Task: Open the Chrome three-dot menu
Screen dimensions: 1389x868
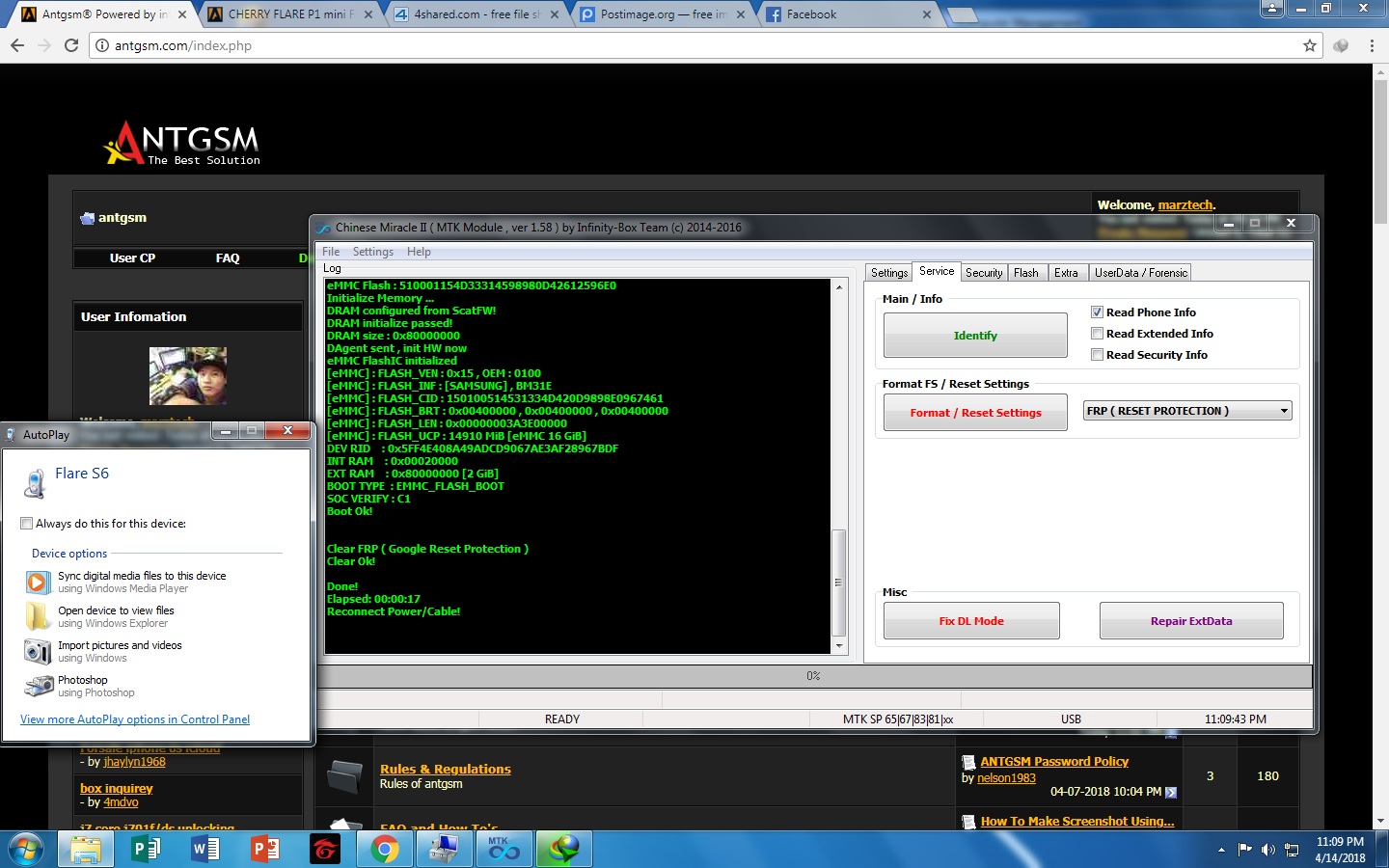Action: click(x=1371, y=45)
